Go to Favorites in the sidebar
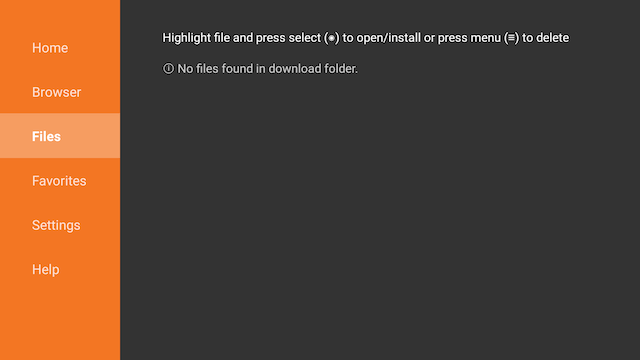This screenshot has height=360, width=640. pyautogui.click(x=60, y=181)
